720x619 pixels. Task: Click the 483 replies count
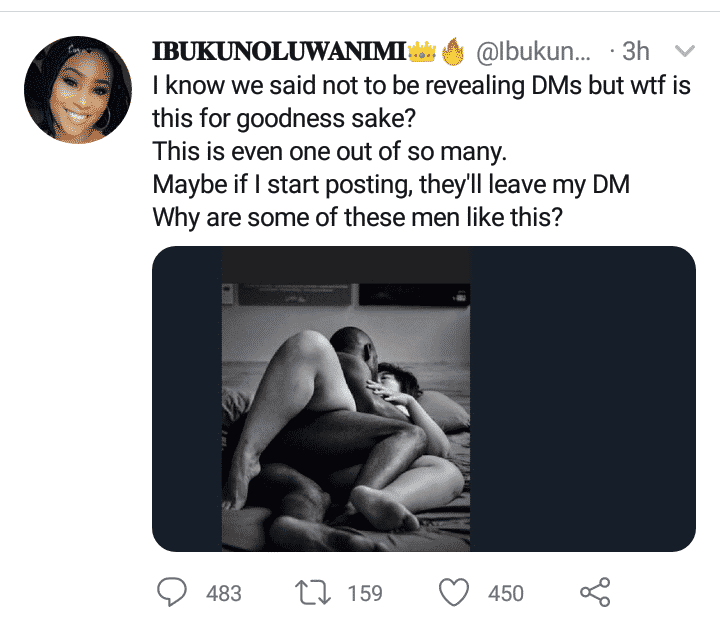tap(223, 593)
